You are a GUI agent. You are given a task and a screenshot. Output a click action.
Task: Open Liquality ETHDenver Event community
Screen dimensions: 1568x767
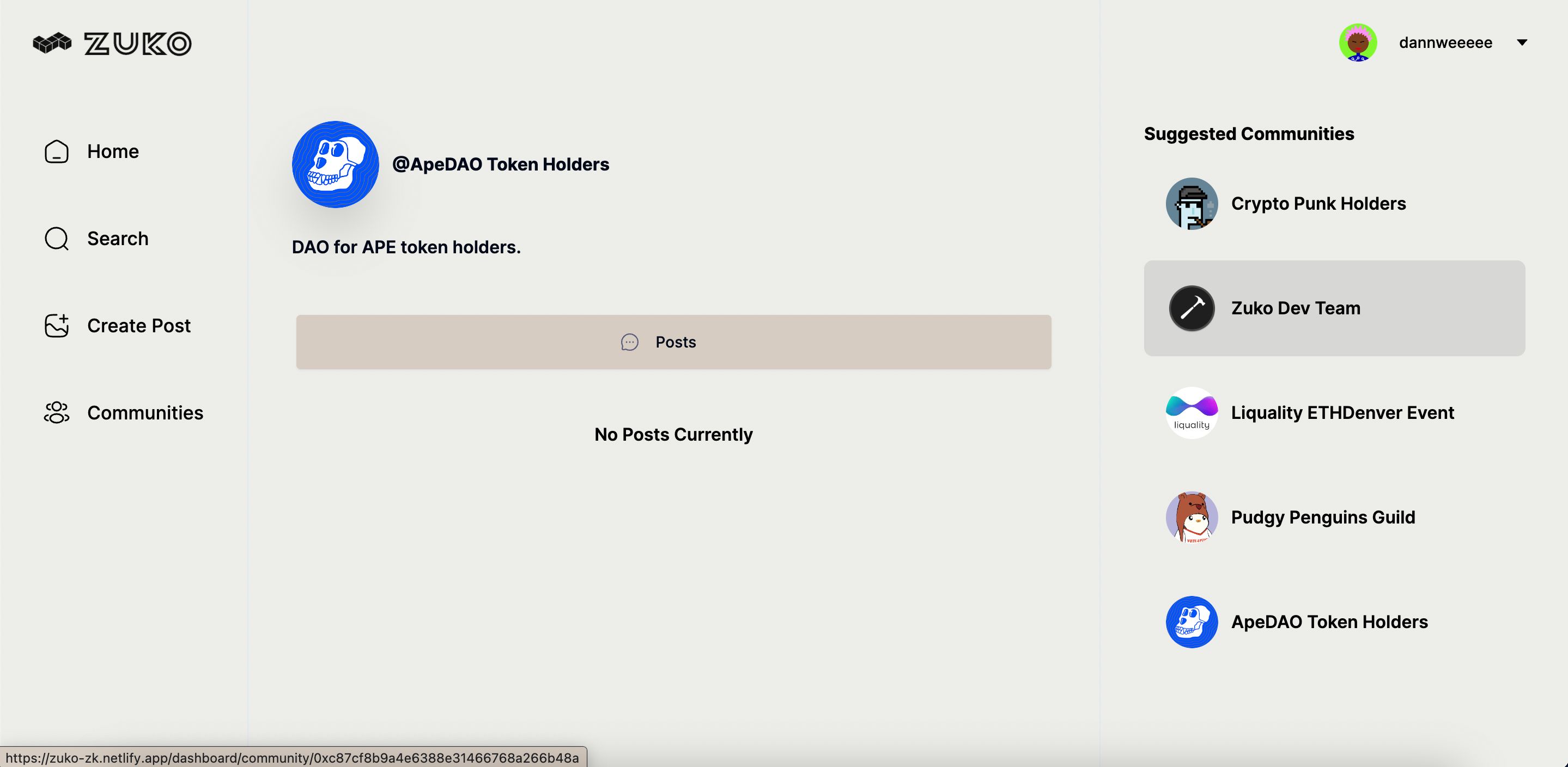click(x=1335, y=413)
